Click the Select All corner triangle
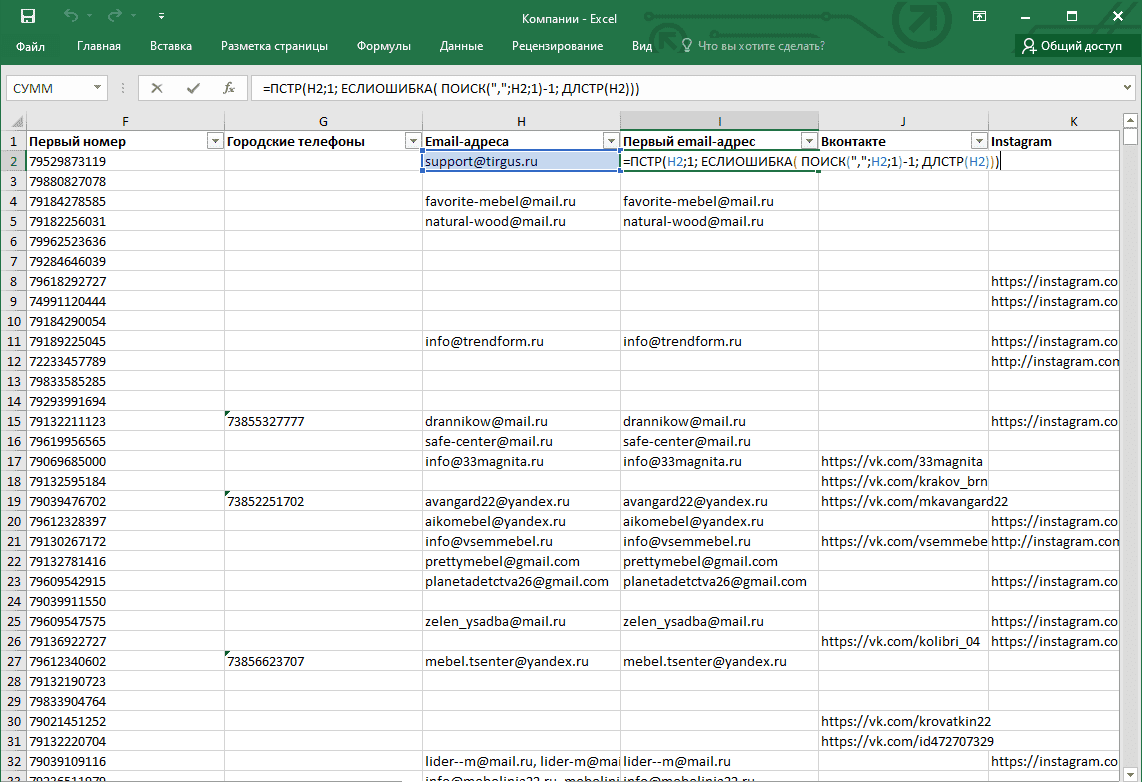 (x=17, y=122)
